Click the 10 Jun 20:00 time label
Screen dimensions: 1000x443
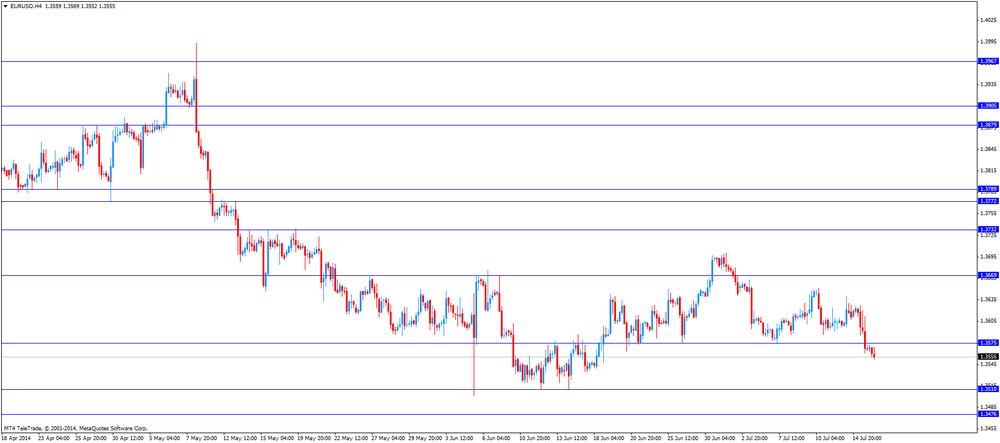[x=534, y=439]
